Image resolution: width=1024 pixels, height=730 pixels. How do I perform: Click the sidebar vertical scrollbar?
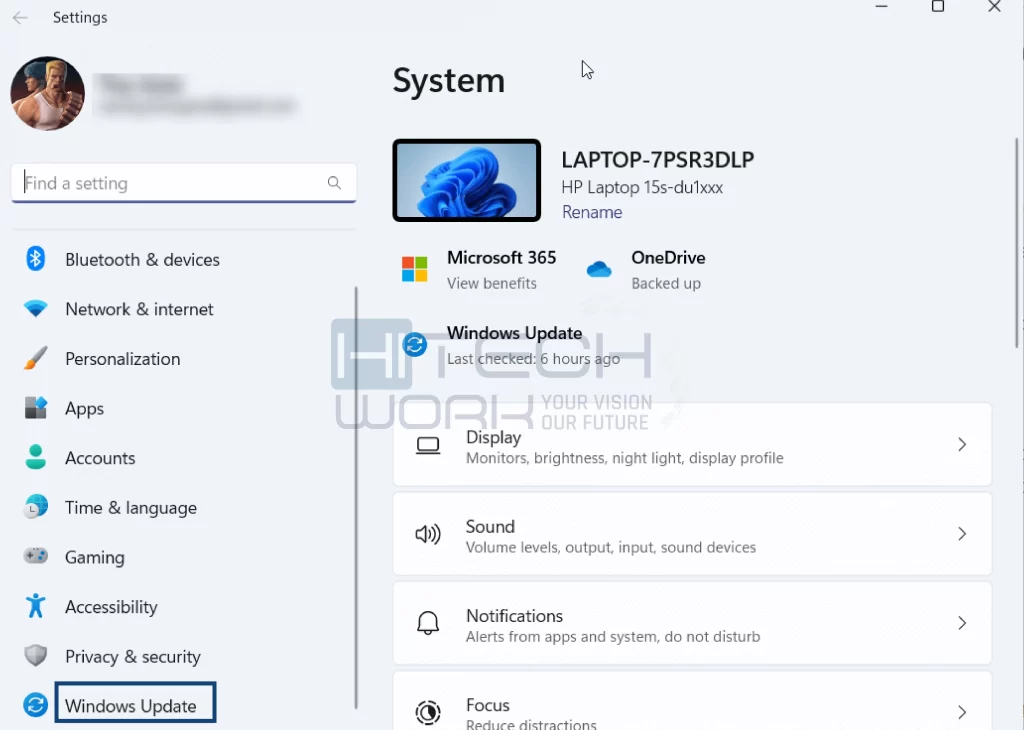tap(356, 498)
